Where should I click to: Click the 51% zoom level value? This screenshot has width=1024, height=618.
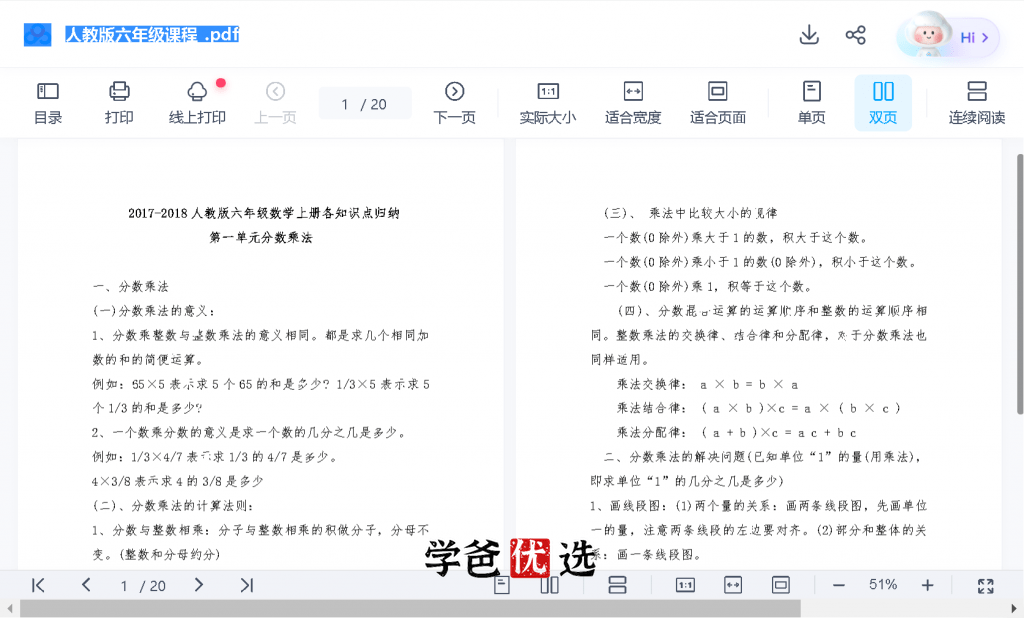tap(883, 585)
